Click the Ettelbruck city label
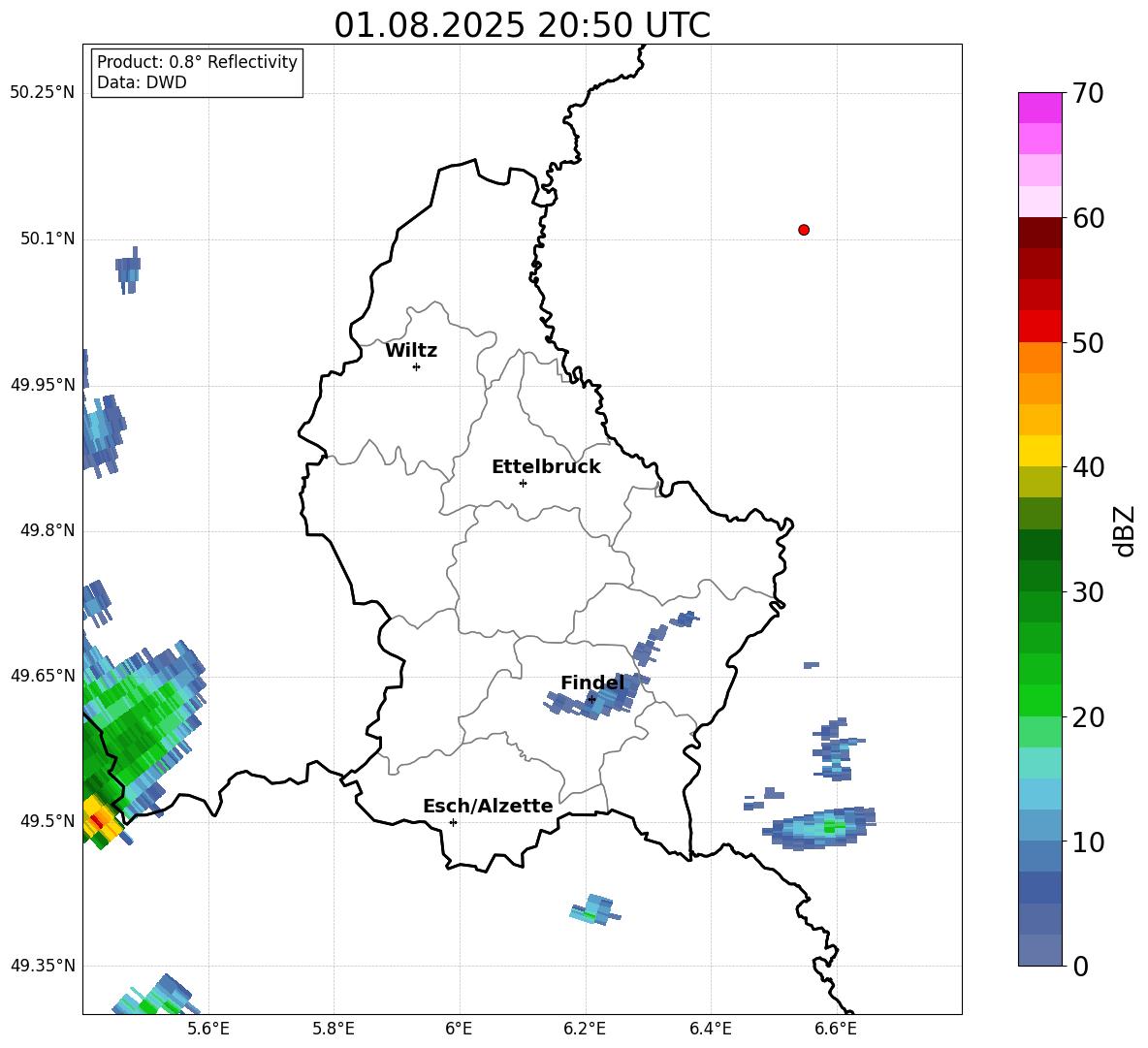 [x=546, y=467]
